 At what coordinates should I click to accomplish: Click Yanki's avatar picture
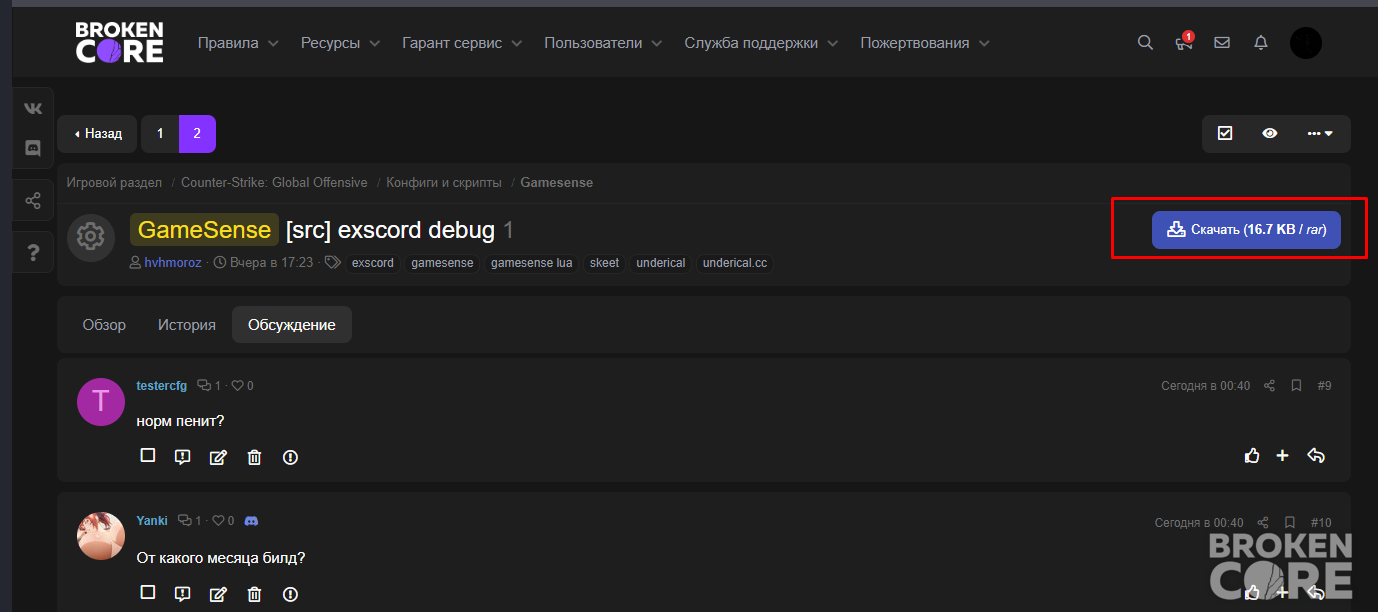coord(101,536)
